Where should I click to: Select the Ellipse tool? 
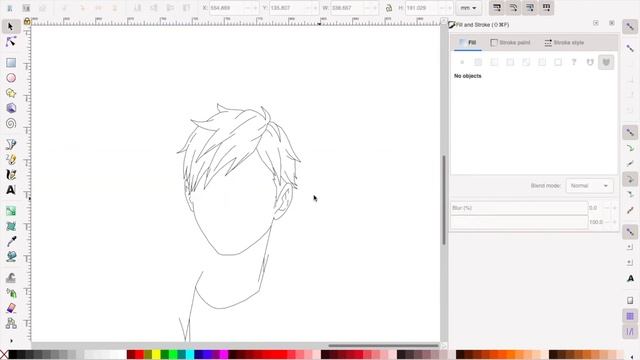[x=11, y=78]
